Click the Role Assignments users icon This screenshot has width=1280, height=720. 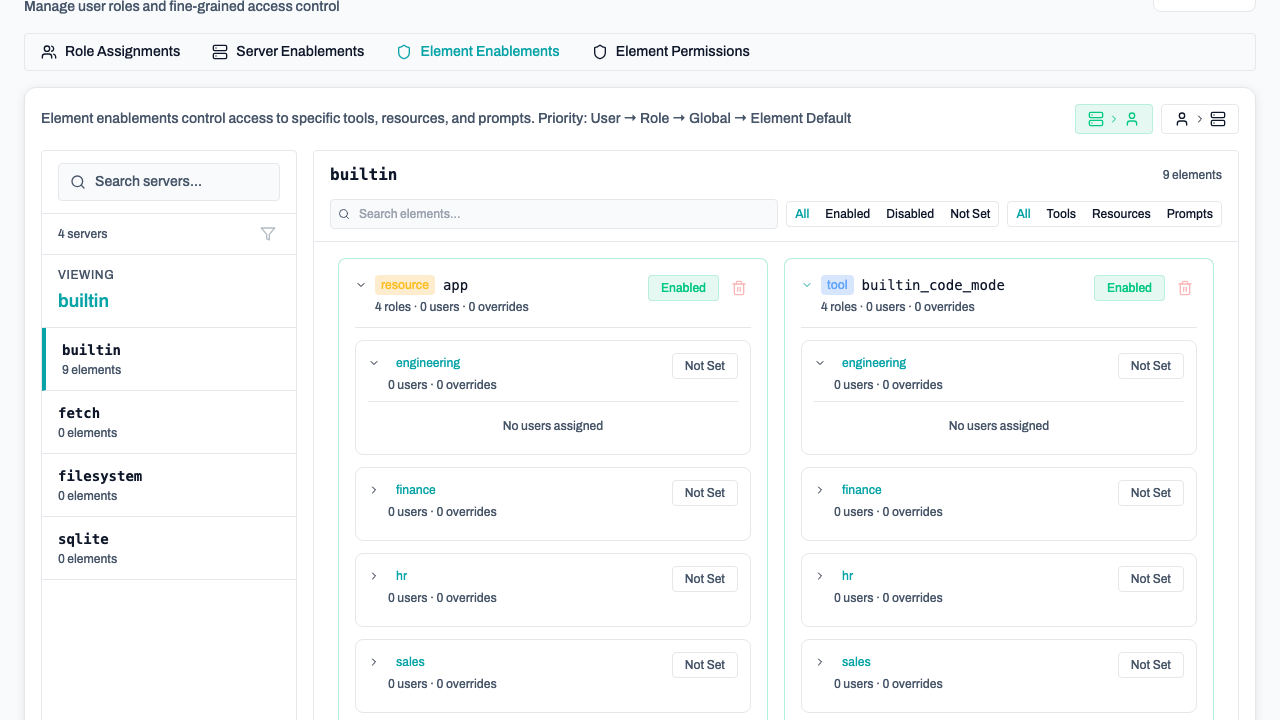pos(49,52)
